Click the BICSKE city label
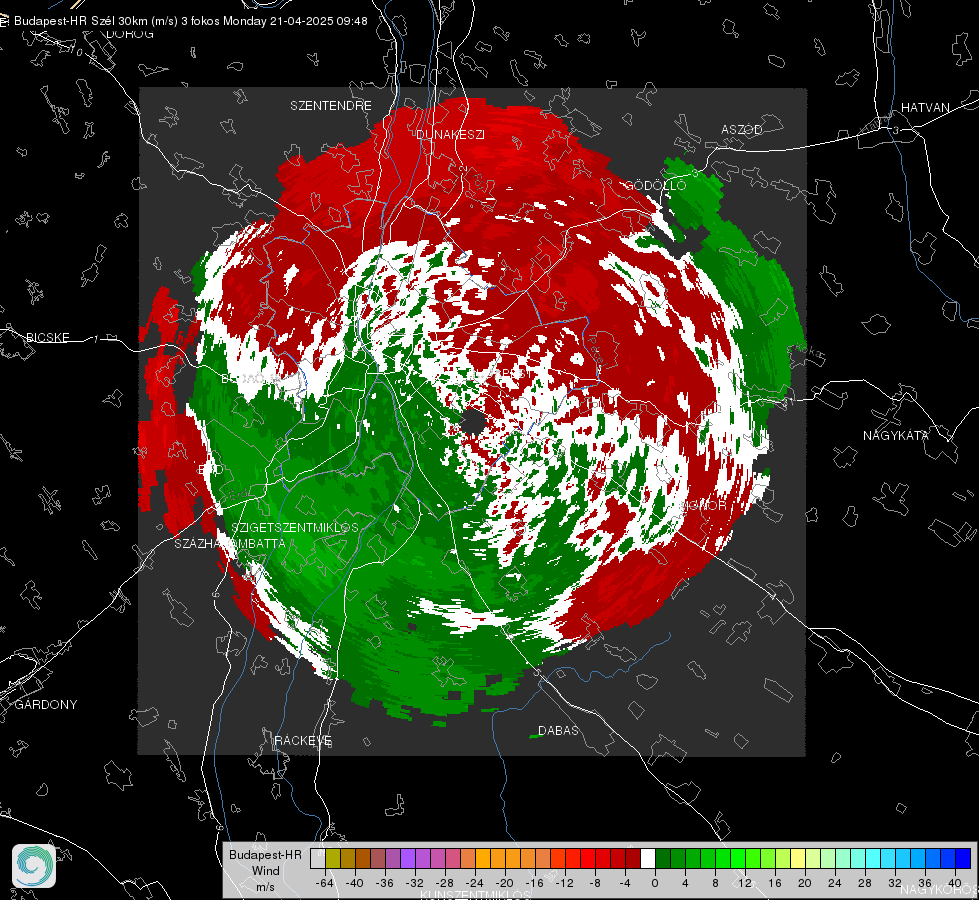 [47, 337]
